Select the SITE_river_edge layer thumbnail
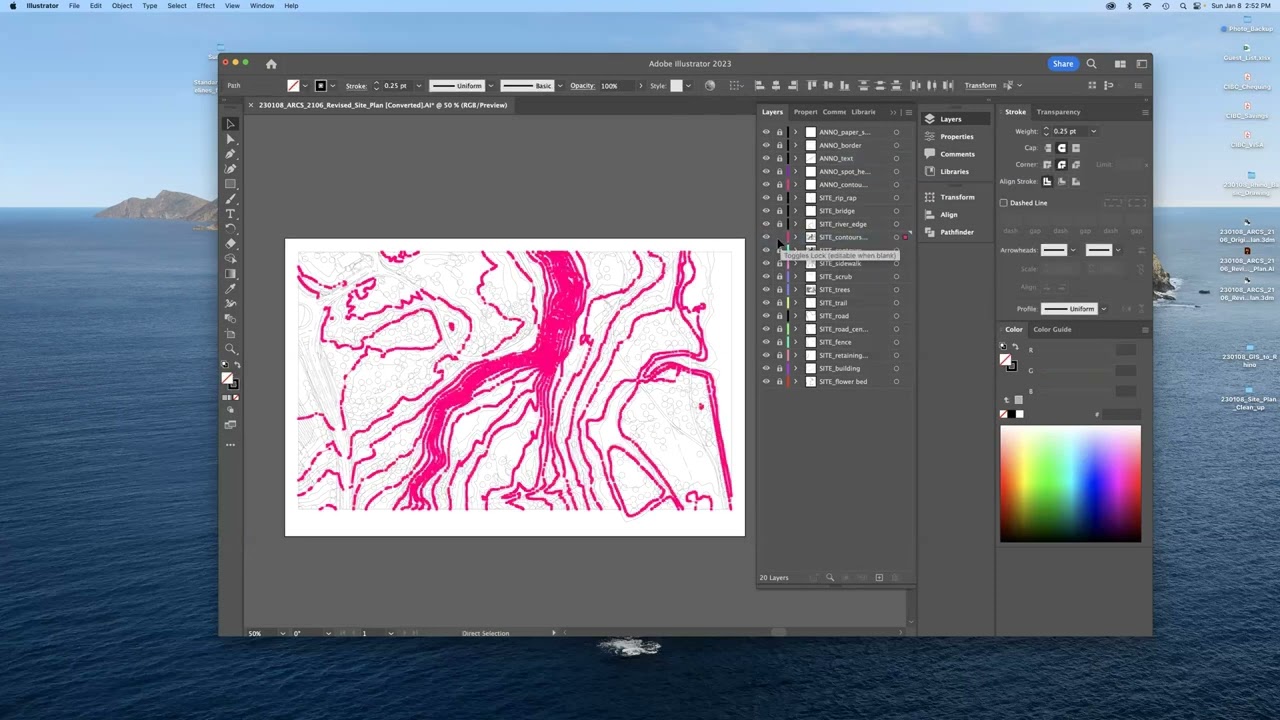1280x720 pixels. (811, 224)
